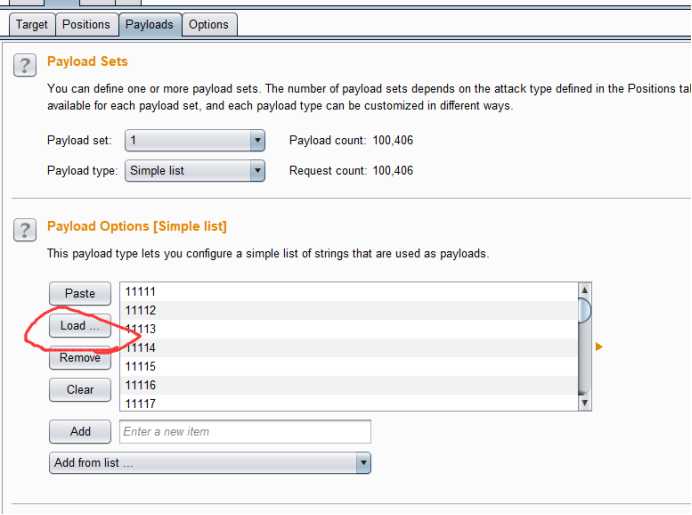This screenshot has width=692, height=515.
Task: Switch to the Positions tab
Action: (86, 24)
